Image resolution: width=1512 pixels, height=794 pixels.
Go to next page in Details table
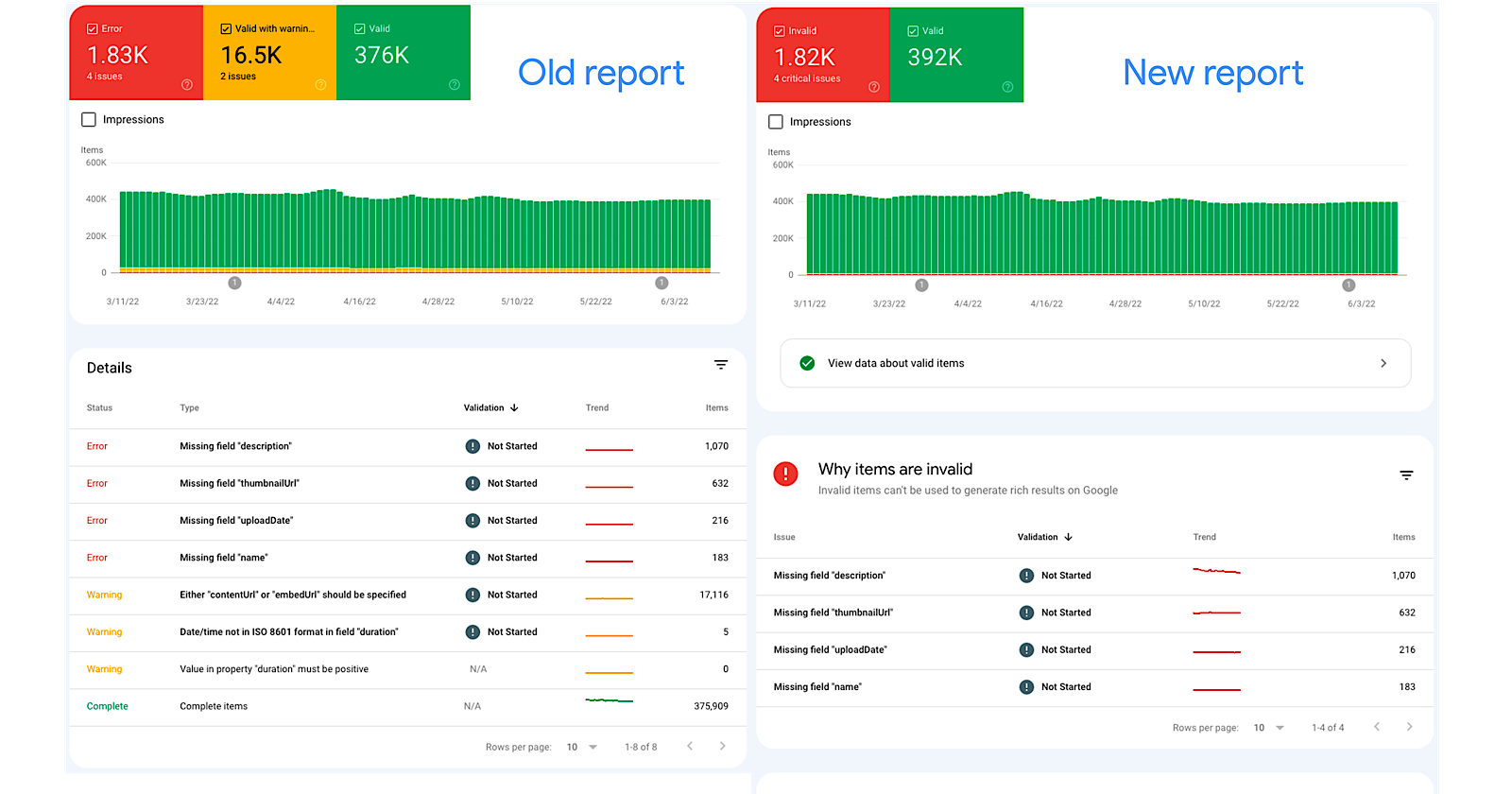tap(723, 747)
